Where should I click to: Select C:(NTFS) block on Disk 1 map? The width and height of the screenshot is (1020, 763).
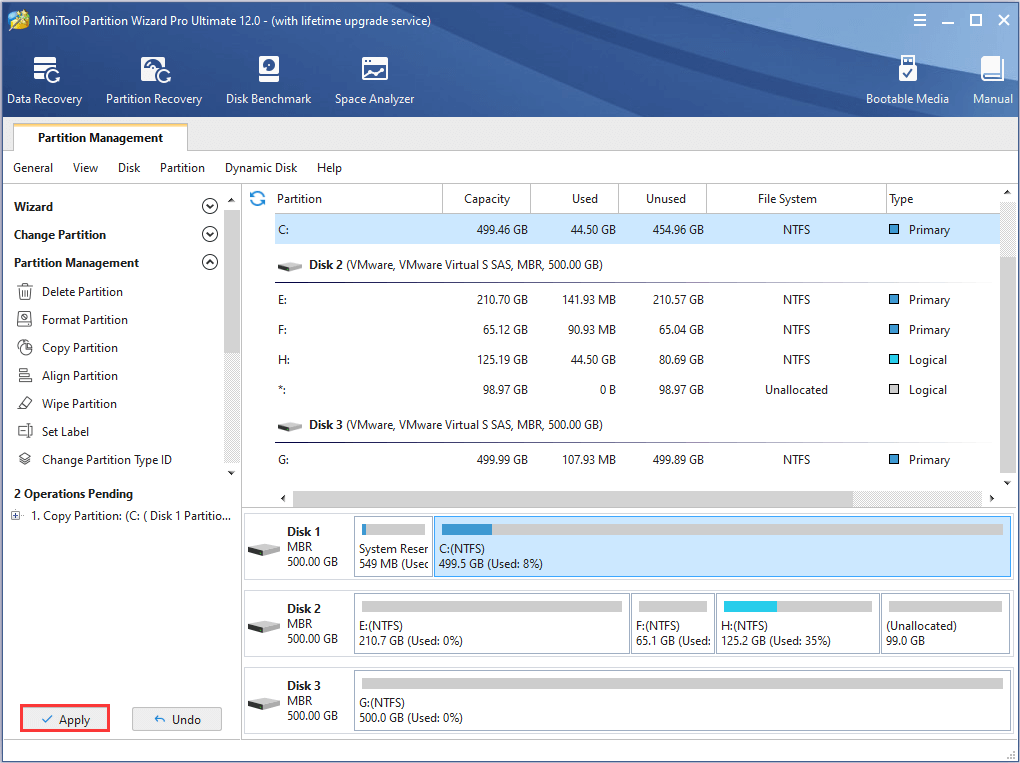[722, 546]
